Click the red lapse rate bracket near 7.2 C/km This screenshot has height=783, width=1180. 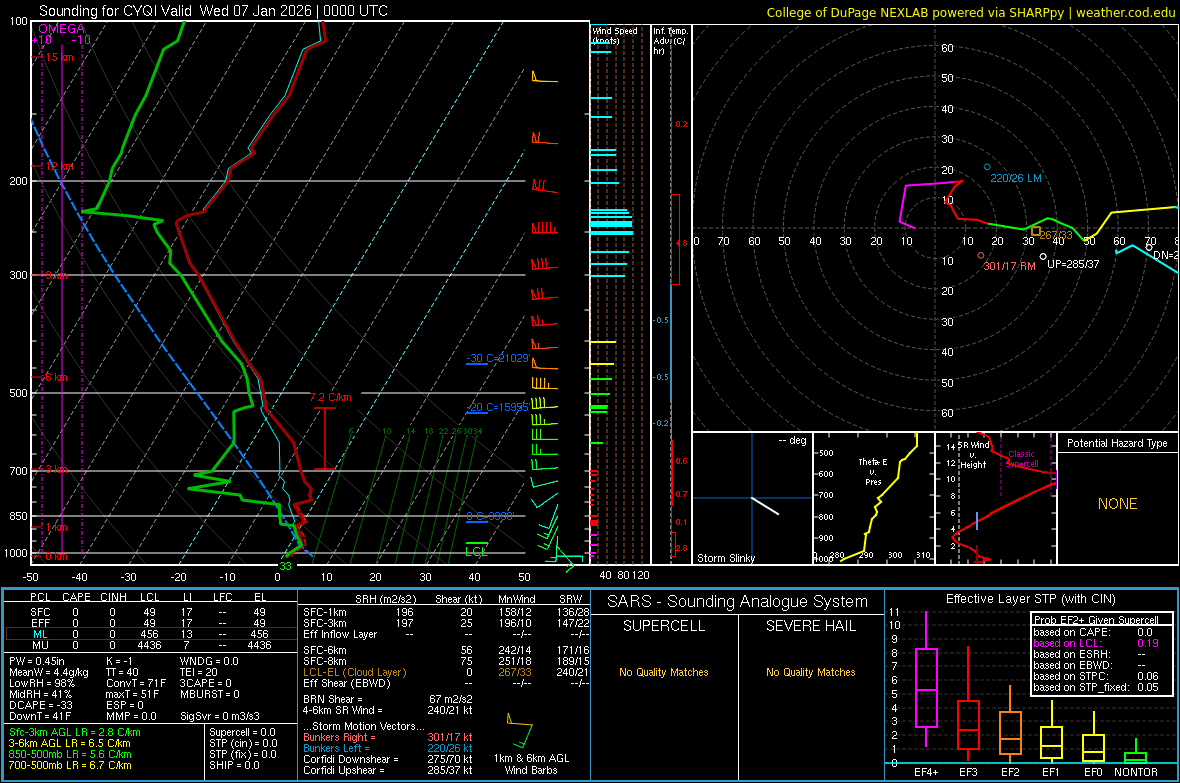pos(324,439)
